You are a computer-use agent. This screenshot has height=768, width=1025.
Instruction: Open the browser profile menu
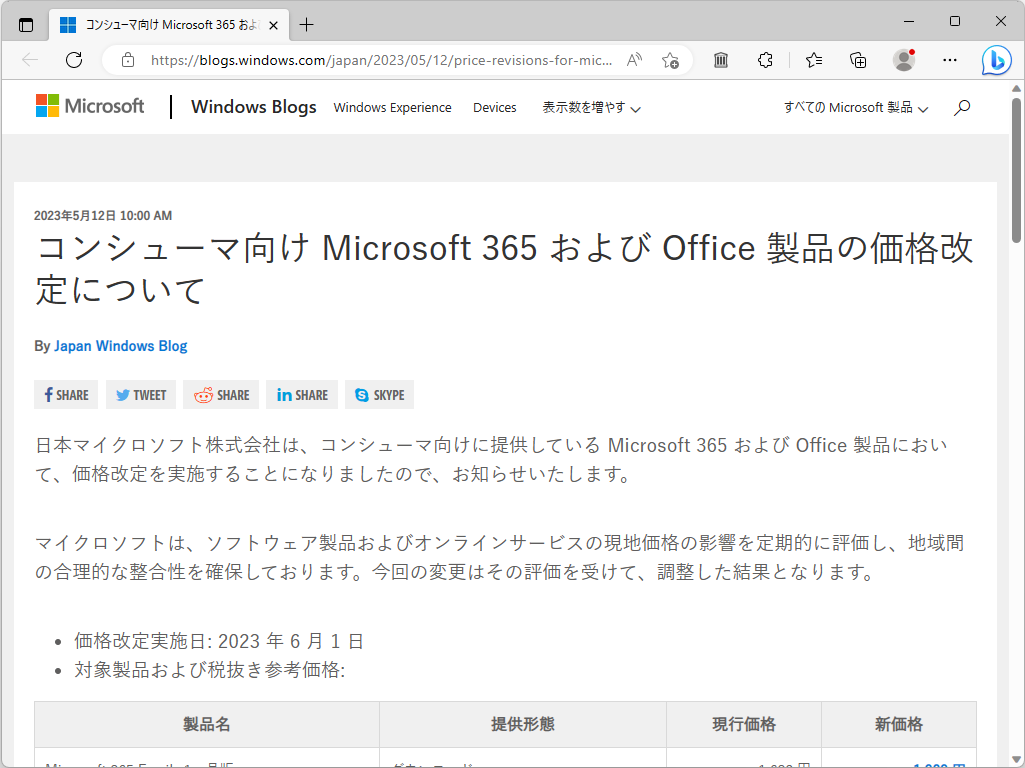pos(903,60)
